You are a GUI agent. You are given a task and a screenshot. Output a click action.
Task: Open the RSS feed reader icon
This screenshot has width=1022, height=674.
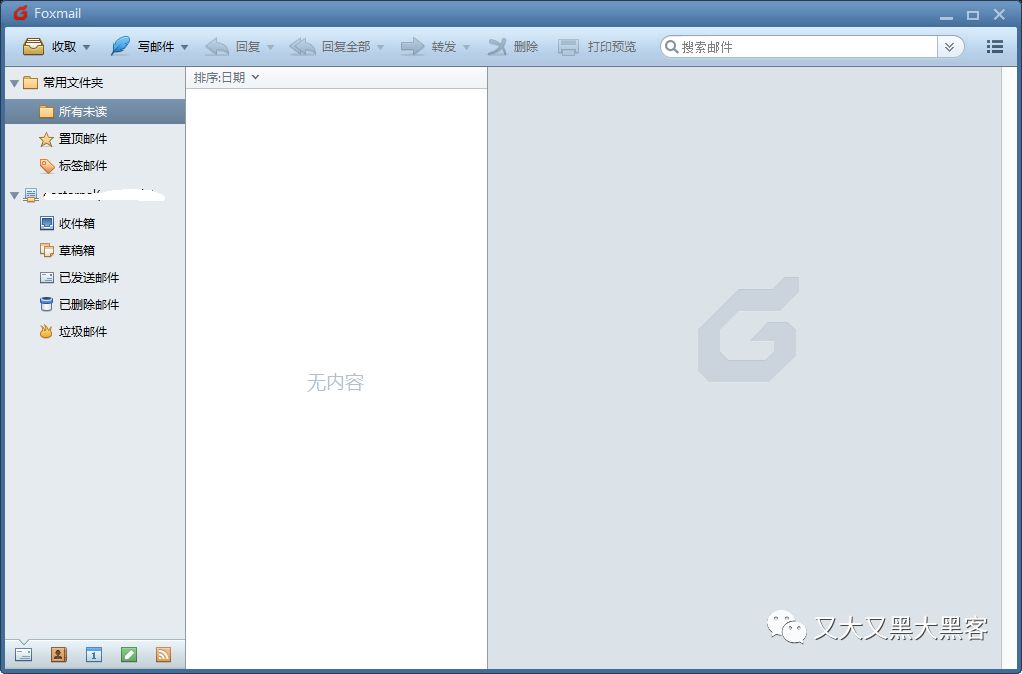click(x=164, y=653)
